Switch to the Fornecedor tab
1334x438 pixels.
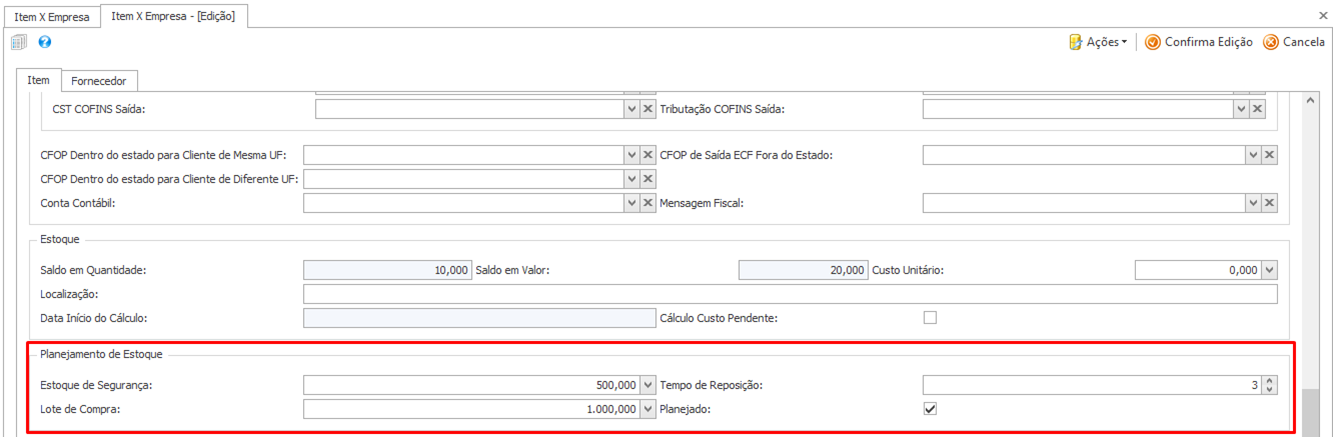(x=99, y=80)
